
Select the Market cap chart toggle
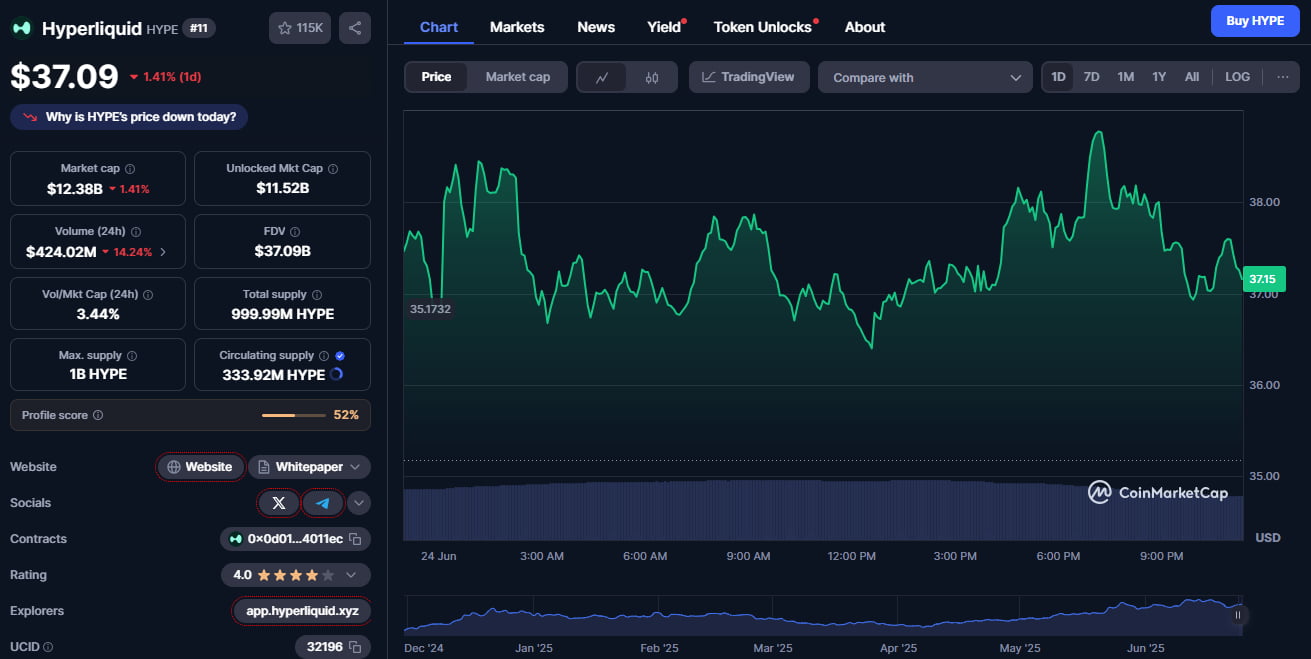pos(518,77)
